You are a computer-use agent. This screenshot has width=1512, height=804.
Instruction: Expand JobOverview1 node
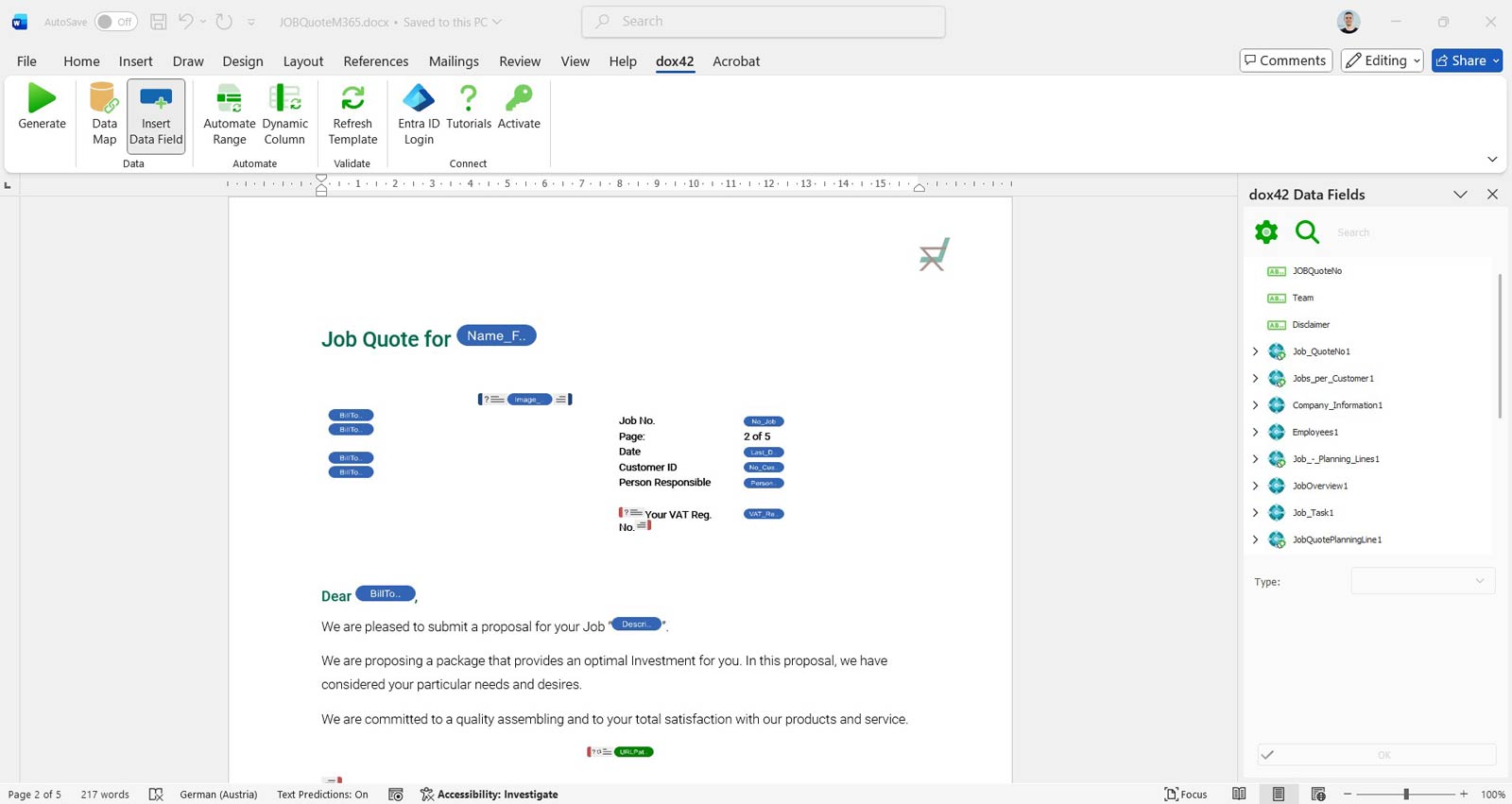coord(1255,486)
